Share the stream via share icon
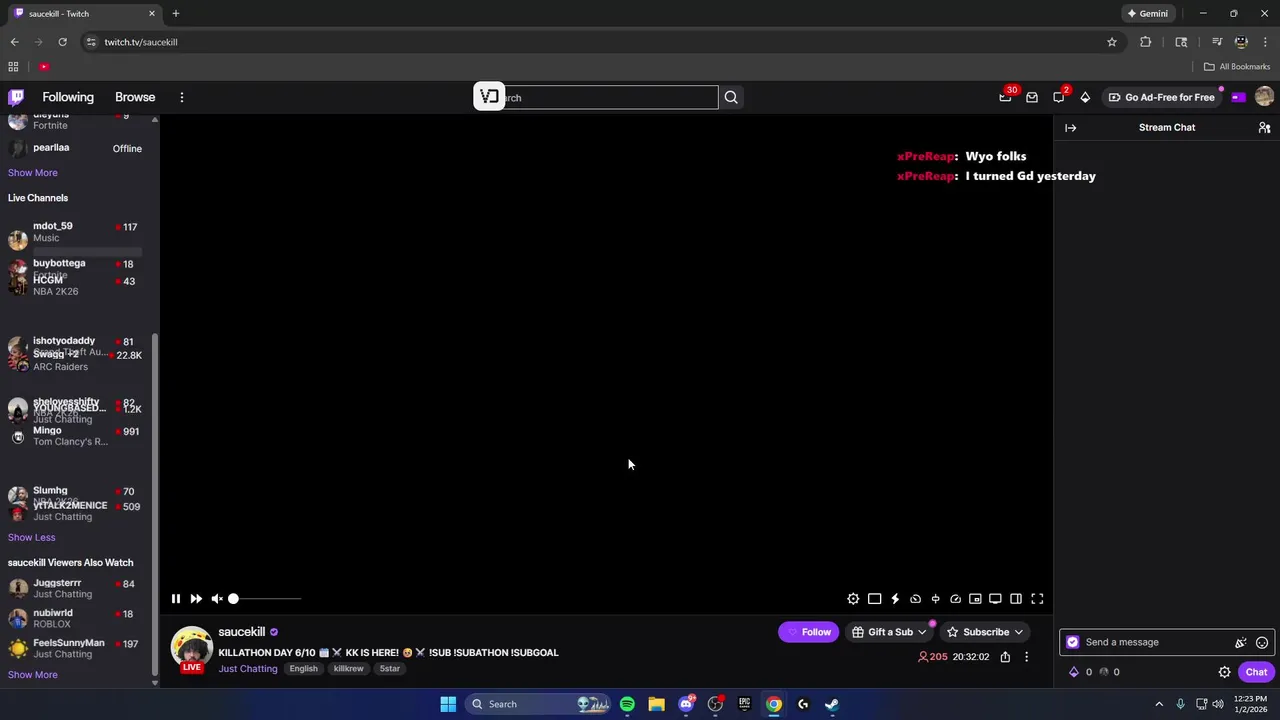 coord(1005,657)
